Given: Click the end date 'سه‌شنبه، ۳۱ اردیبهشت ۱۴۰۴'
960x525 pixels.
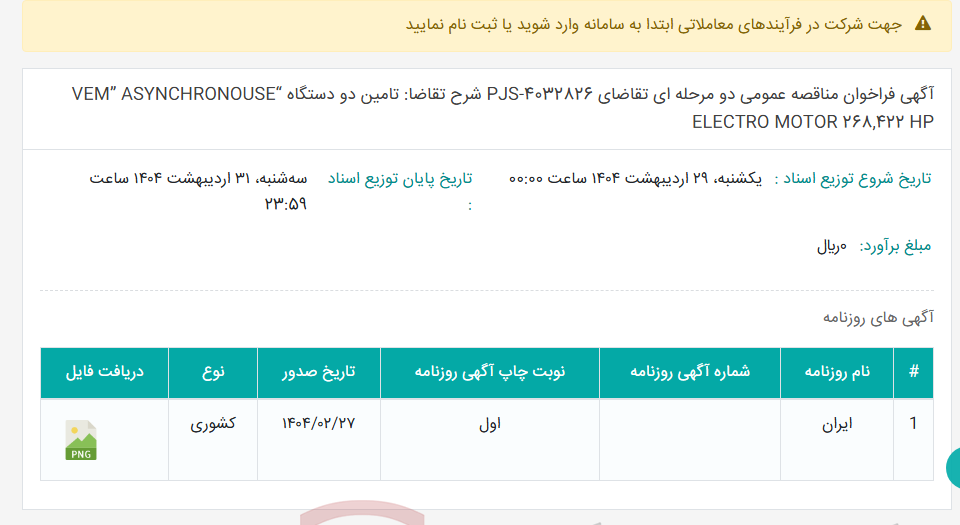Looking at the screenshot, I should [220, 179].
